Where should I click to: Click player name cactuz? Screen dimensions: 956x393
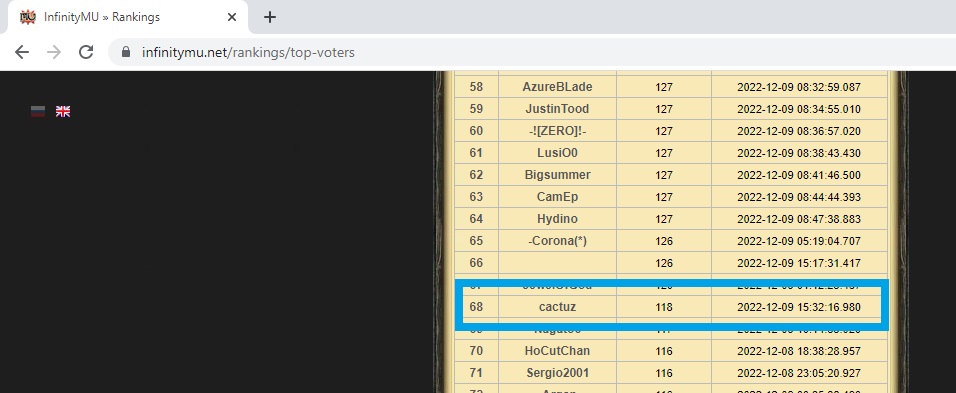(557, 307)
